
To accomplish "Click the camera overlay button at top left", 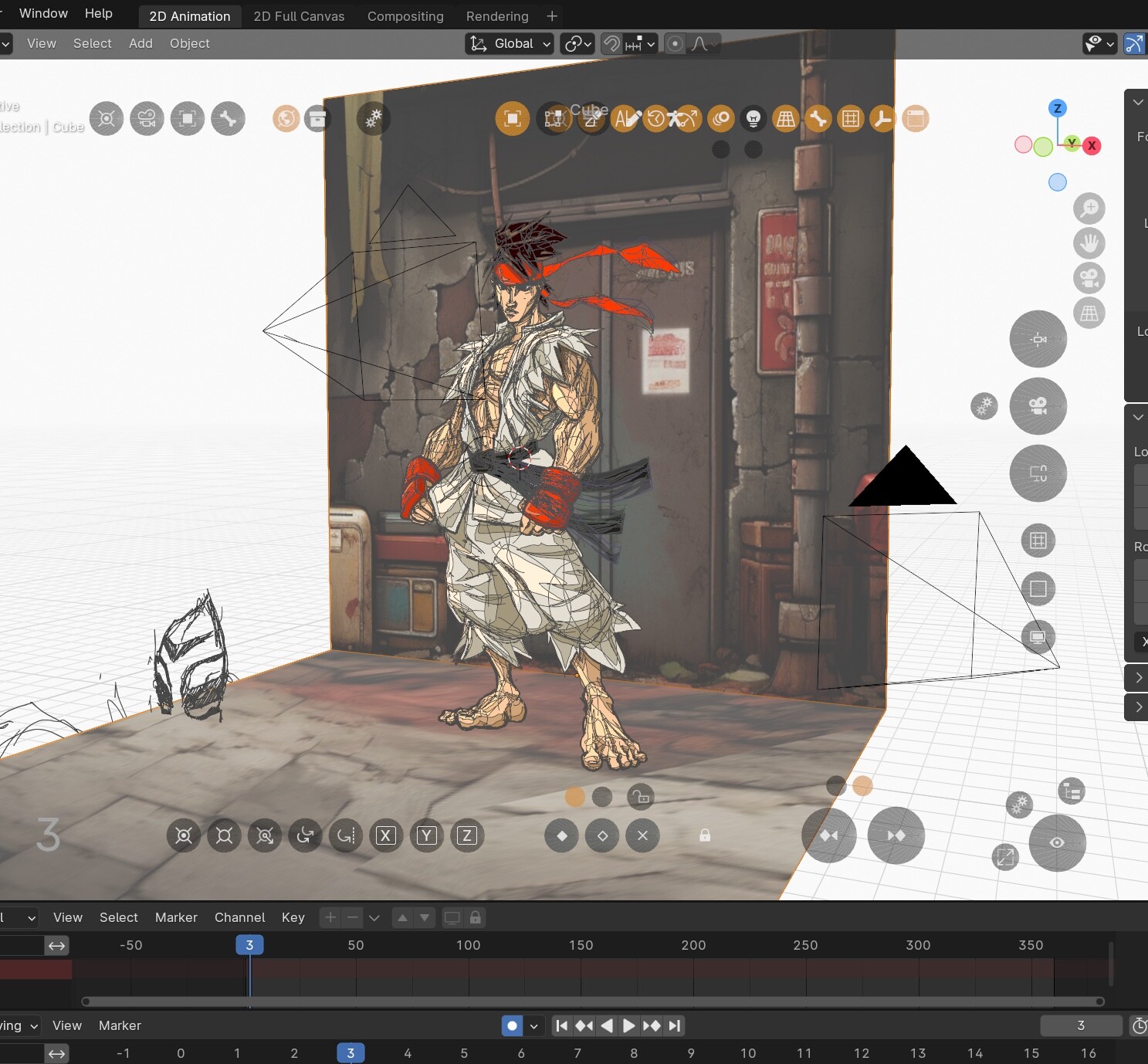I will point(147,119).
